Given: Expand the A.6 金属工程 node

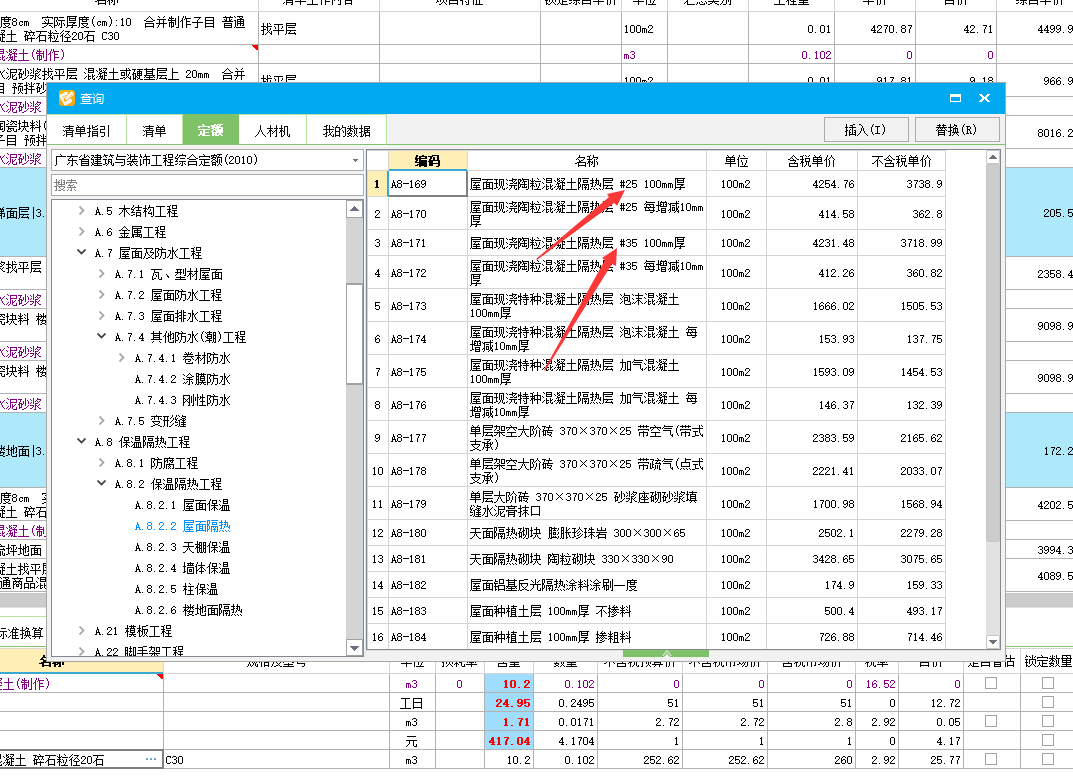Looking at the screenshot, I should pos(81,232).
